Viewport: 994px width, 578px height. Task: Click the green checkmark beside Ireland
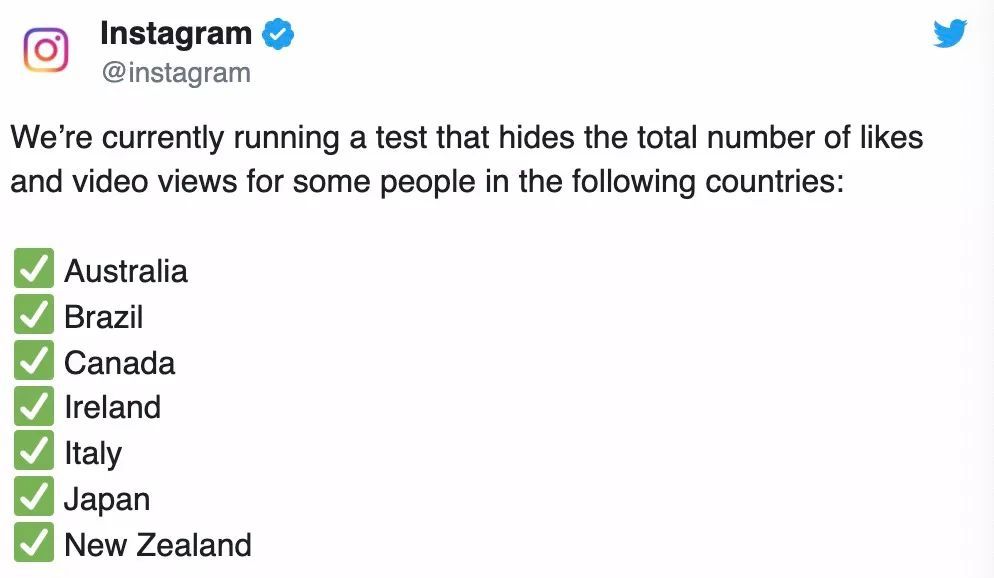[33, 406]
